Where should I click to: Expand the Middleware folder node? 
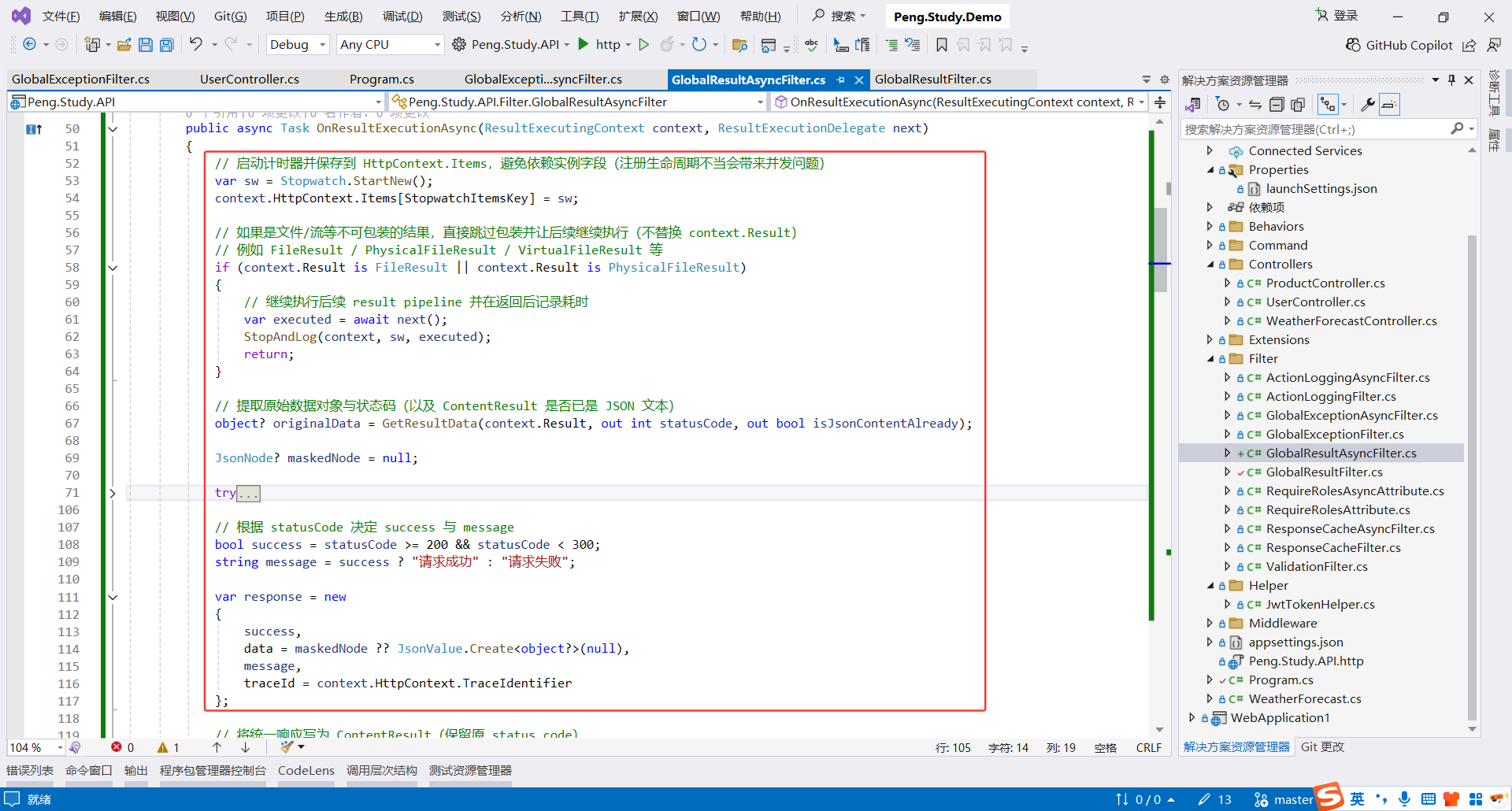[1210, 624]
